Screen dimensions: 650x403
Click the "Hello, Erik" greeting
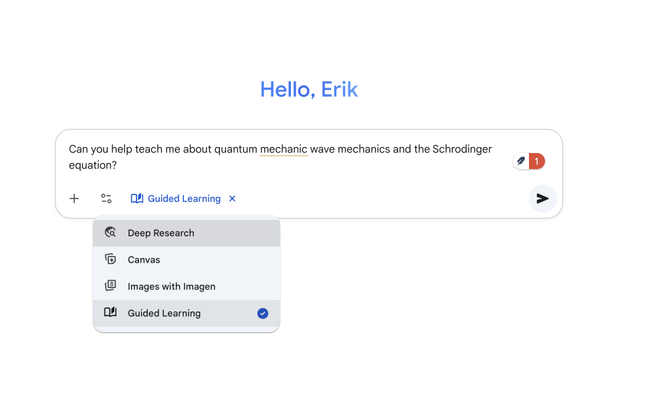point(308,90)
